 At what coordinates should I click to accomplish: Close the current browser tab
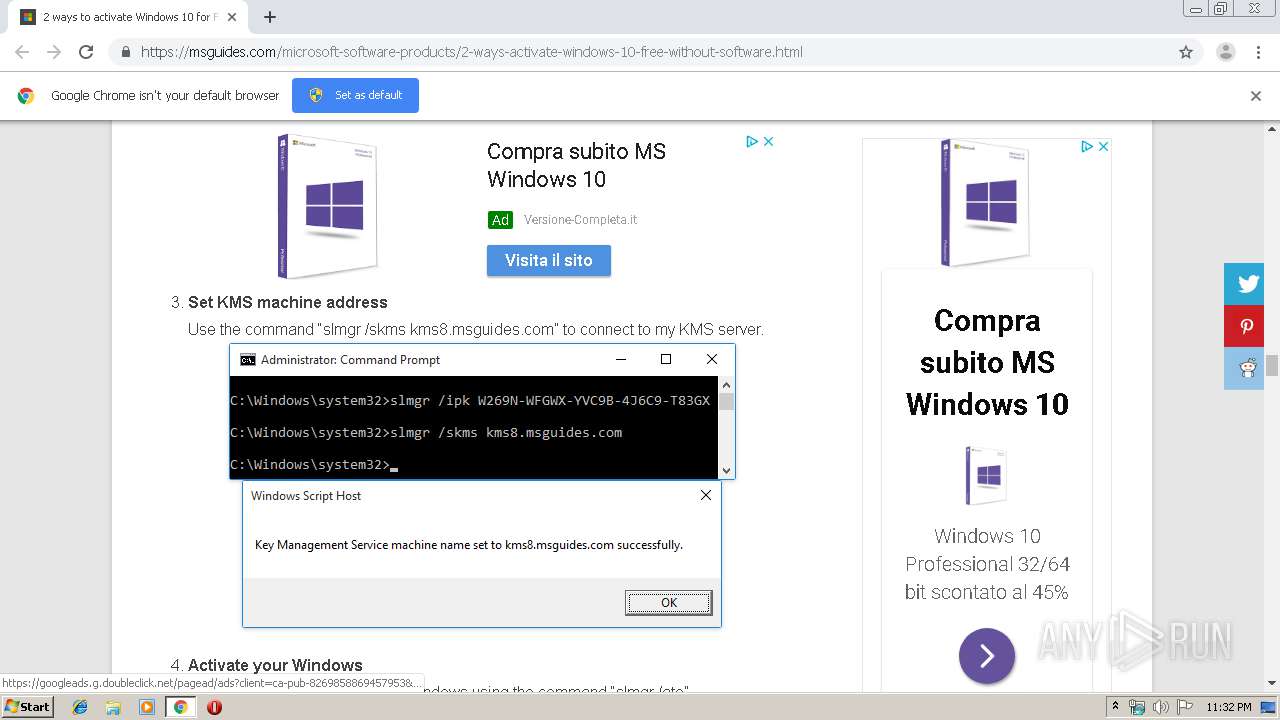coord(232,17)
